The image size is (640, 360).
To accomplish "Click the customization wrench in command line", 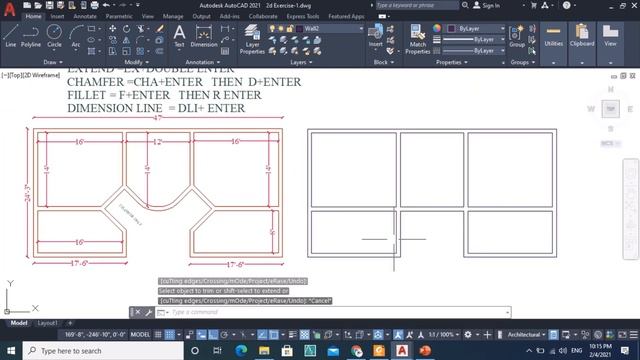I will [148, 312].
